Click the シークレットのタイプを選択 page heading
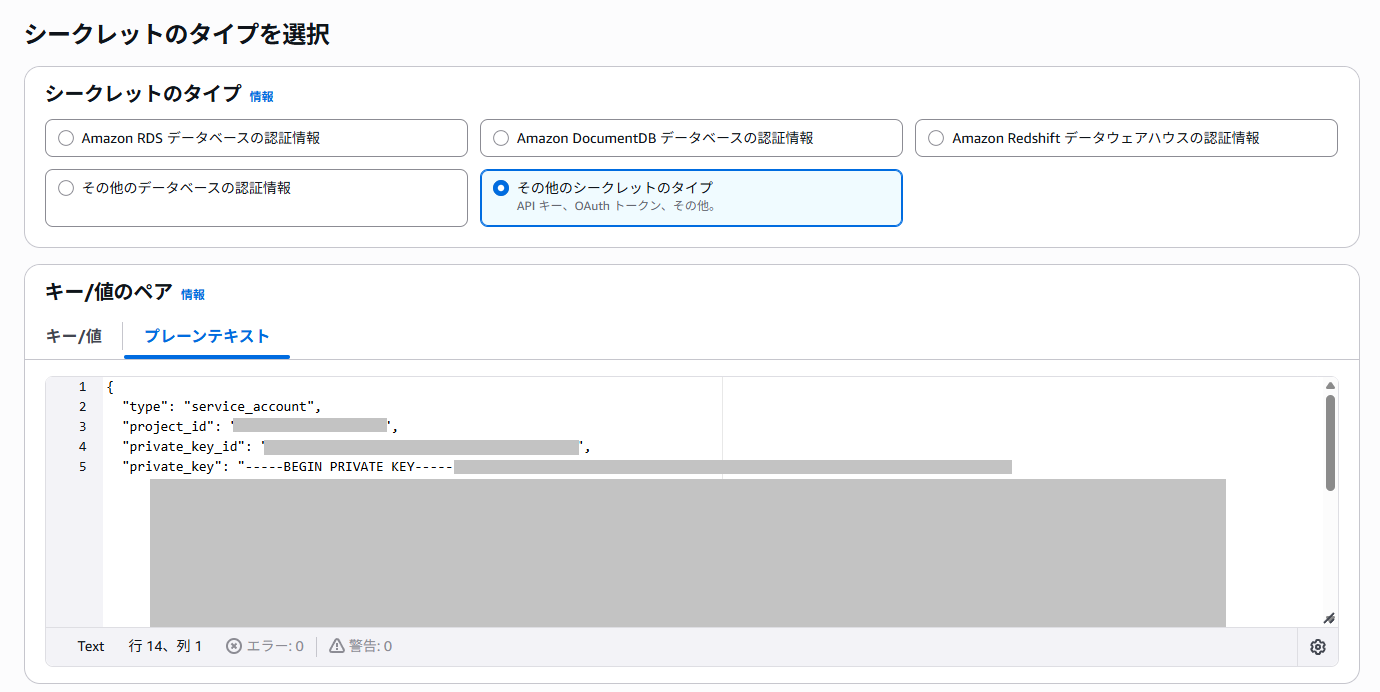The image size is (1380, 692). 177,34
